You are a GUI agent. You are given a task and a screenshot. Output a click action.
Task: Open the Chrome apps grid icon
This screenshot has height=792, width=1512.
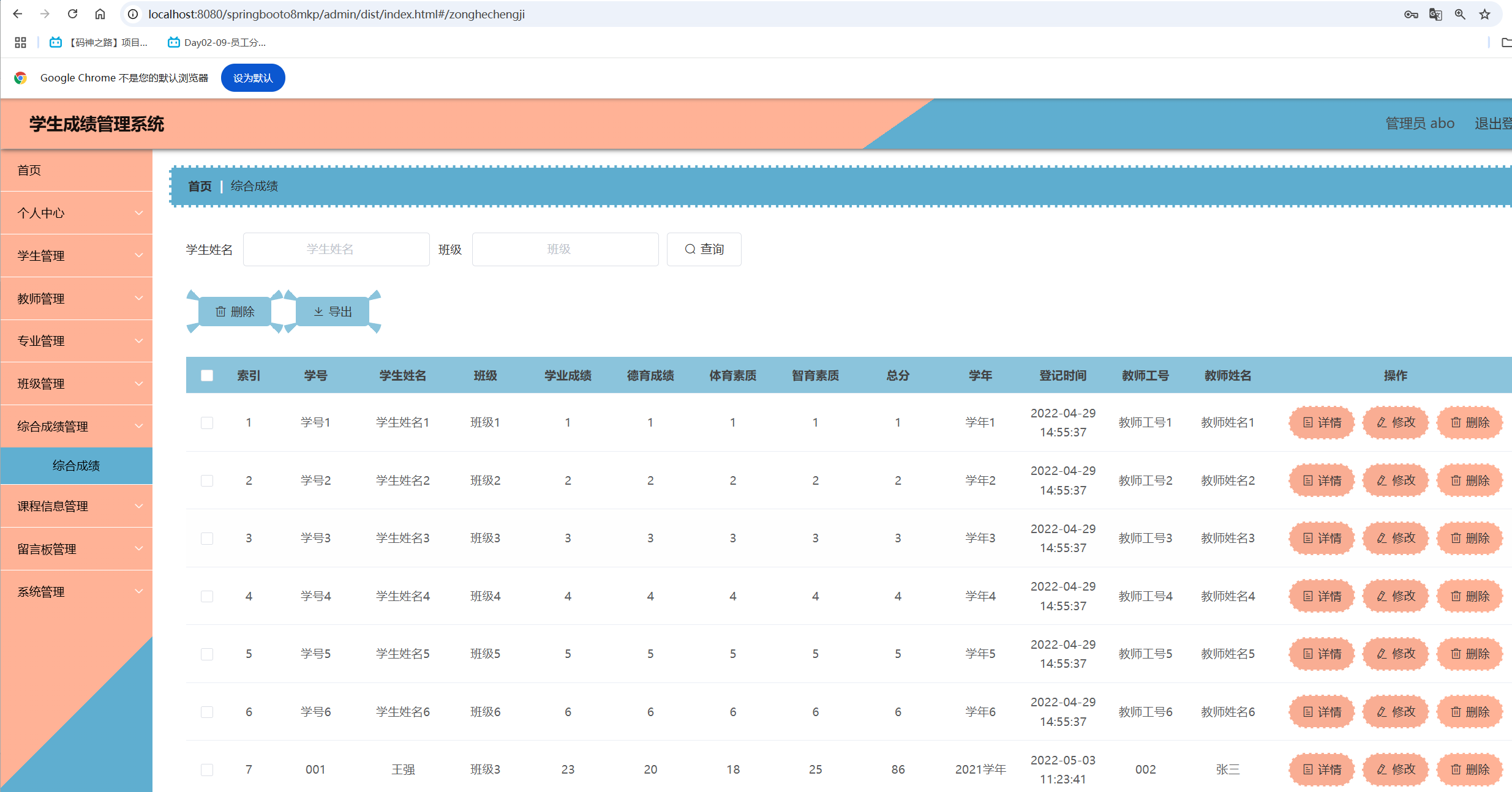(20, 42)
